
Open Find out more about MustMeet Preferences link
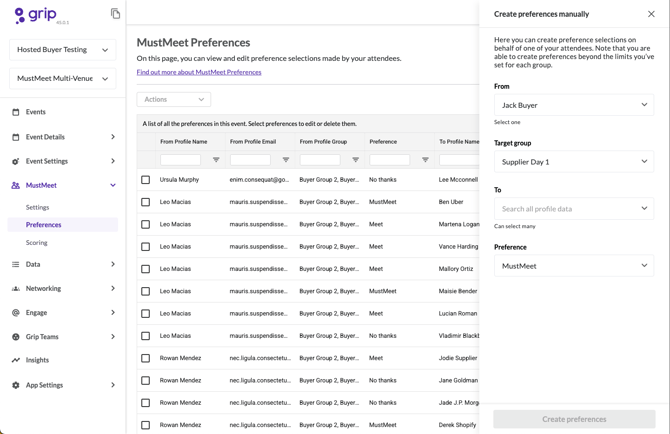pos(199,72)
